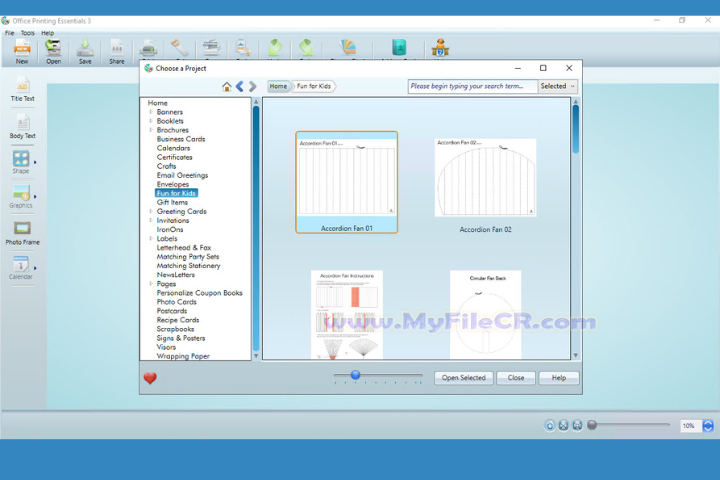Click the Share toolbar icon
Viewport: 720px width, 480px height.
click(117, 51)
